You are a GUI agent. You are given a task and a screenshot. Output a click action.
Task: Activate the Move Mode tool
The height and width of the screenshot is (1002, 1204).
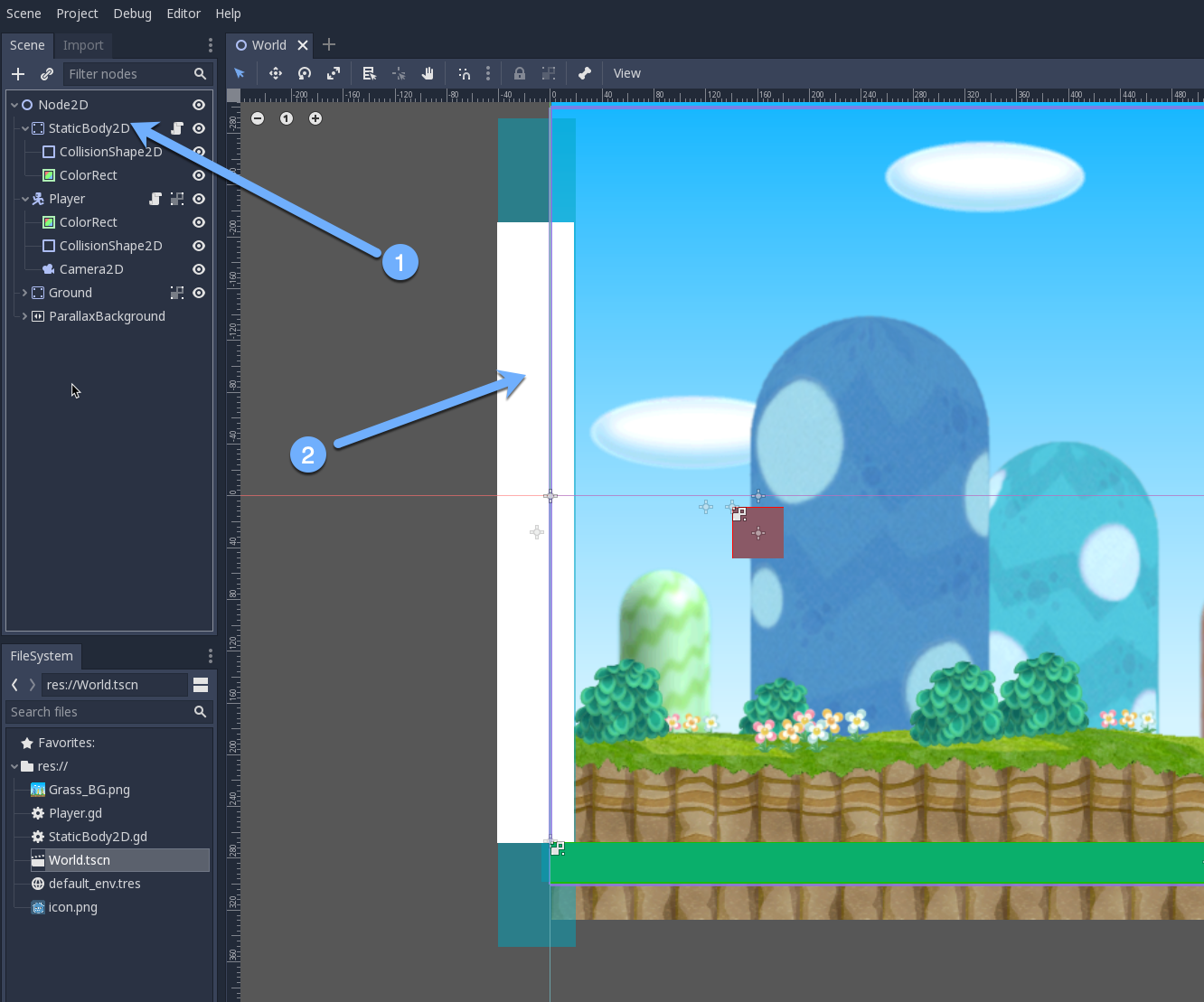276,73
